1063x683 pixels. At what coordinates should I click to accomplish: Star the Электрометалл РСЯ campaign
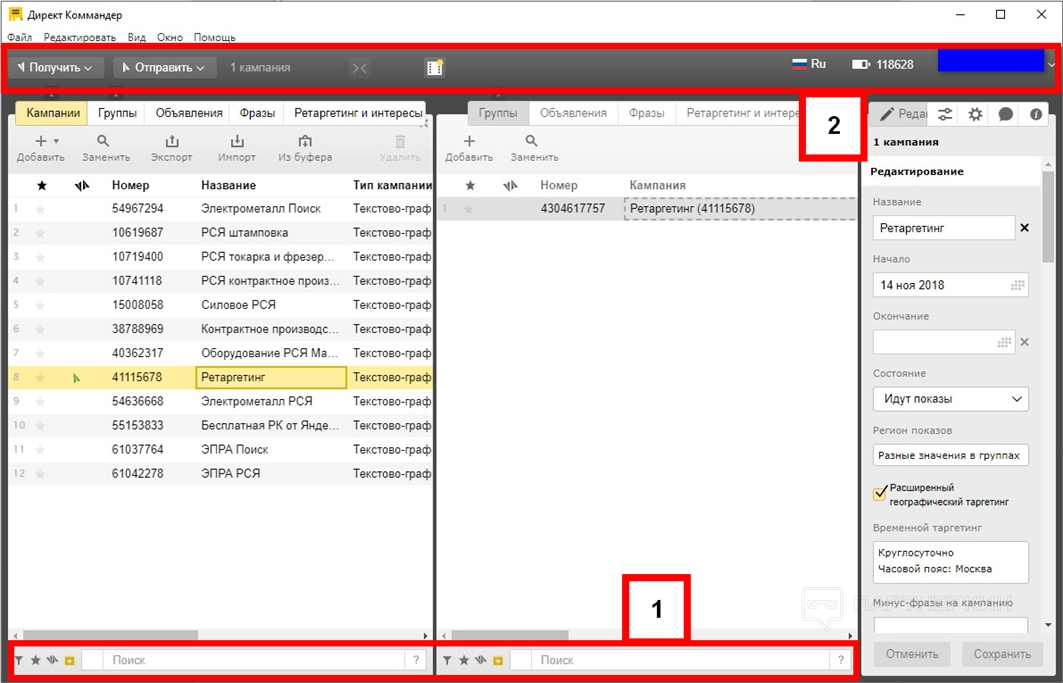[40, 402]
